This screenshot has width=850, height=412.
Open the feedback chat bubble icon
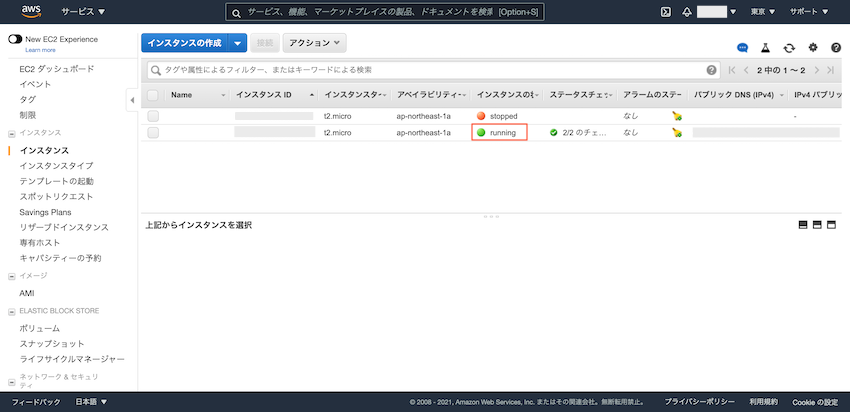(x=742, y=48)
